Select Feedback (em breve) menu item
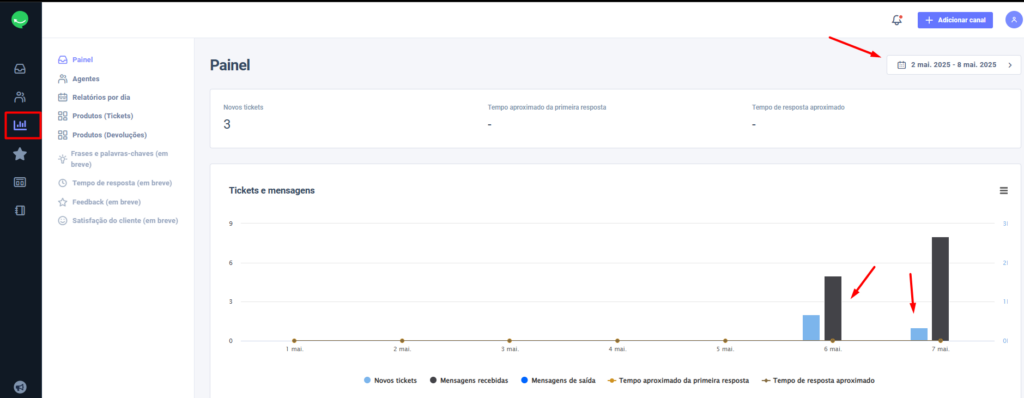Viewport: 1024px width, 398px height. click(x=106, y=202)
